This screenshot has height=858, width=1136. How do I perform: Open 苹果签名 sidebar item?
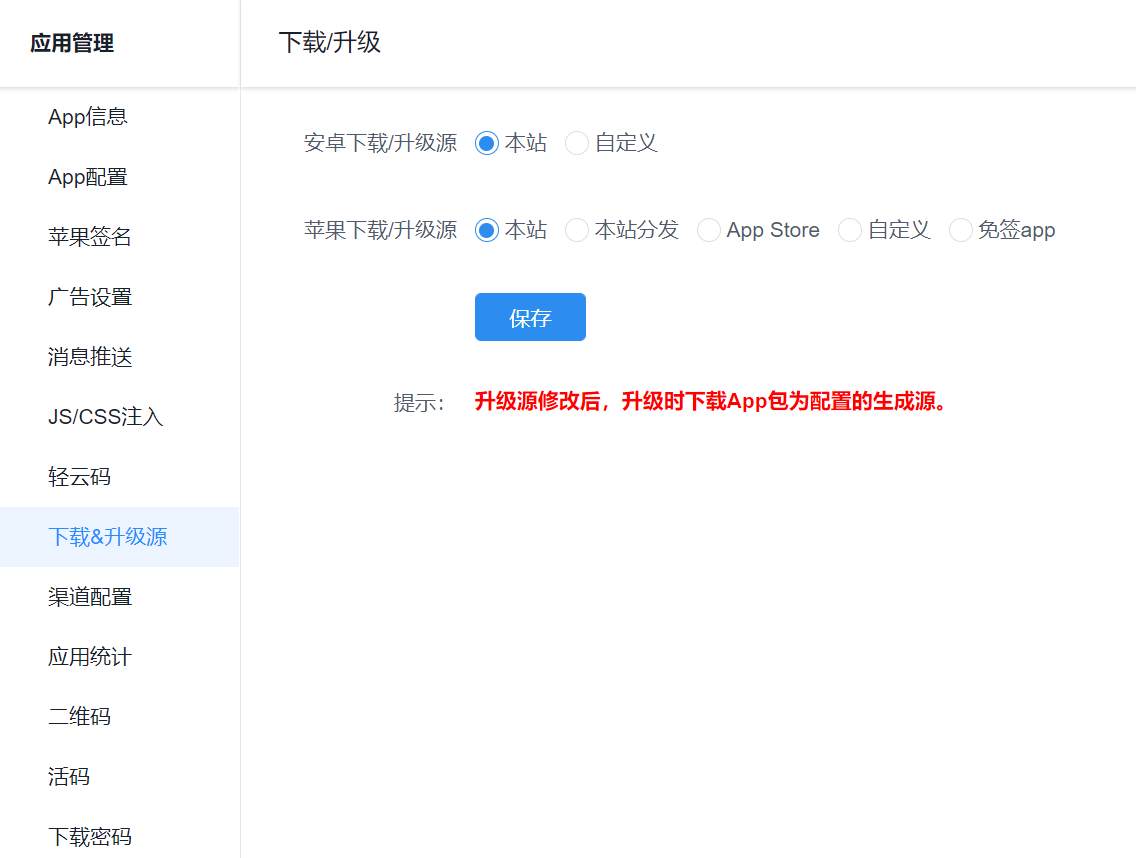coord(90,237)
